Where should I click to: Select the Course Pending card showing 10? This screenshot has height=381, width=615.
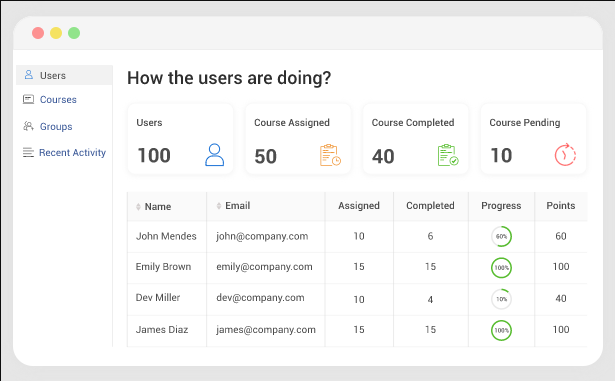[x=533, y=139]
